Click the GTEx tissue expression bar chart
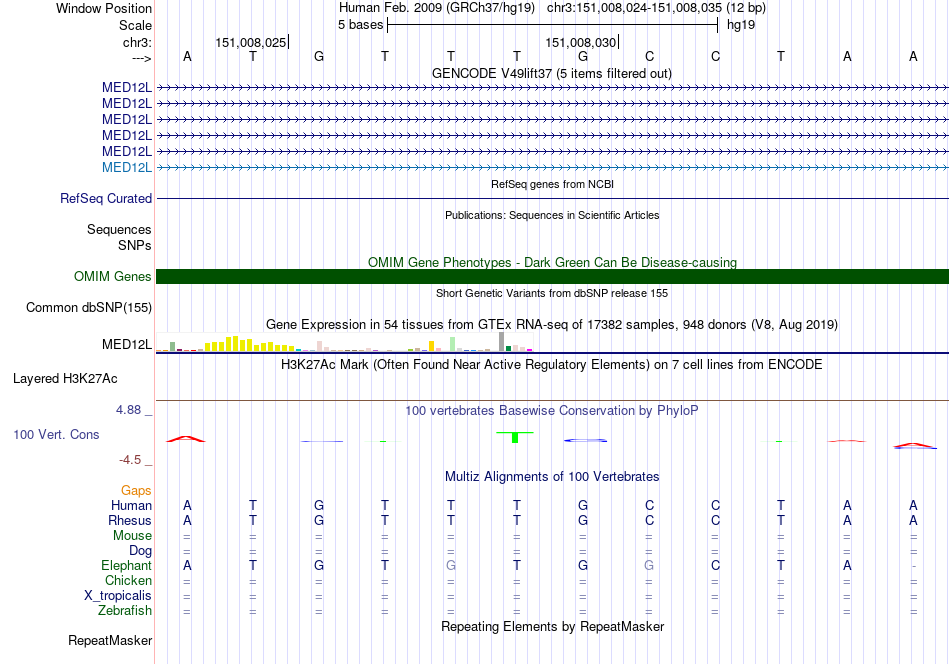Screen dimensions: 950x664 coord(344,342)
